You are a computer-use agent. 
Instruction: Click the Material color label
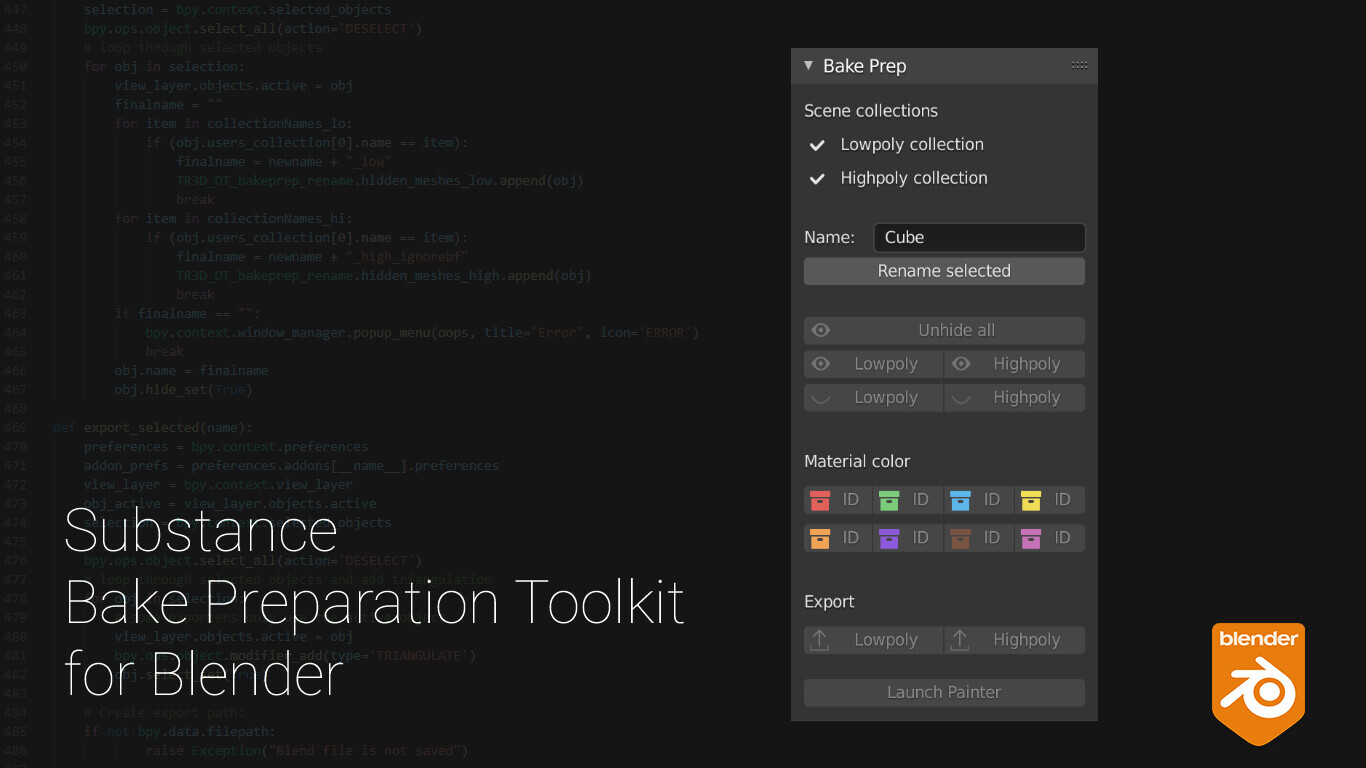857,461
